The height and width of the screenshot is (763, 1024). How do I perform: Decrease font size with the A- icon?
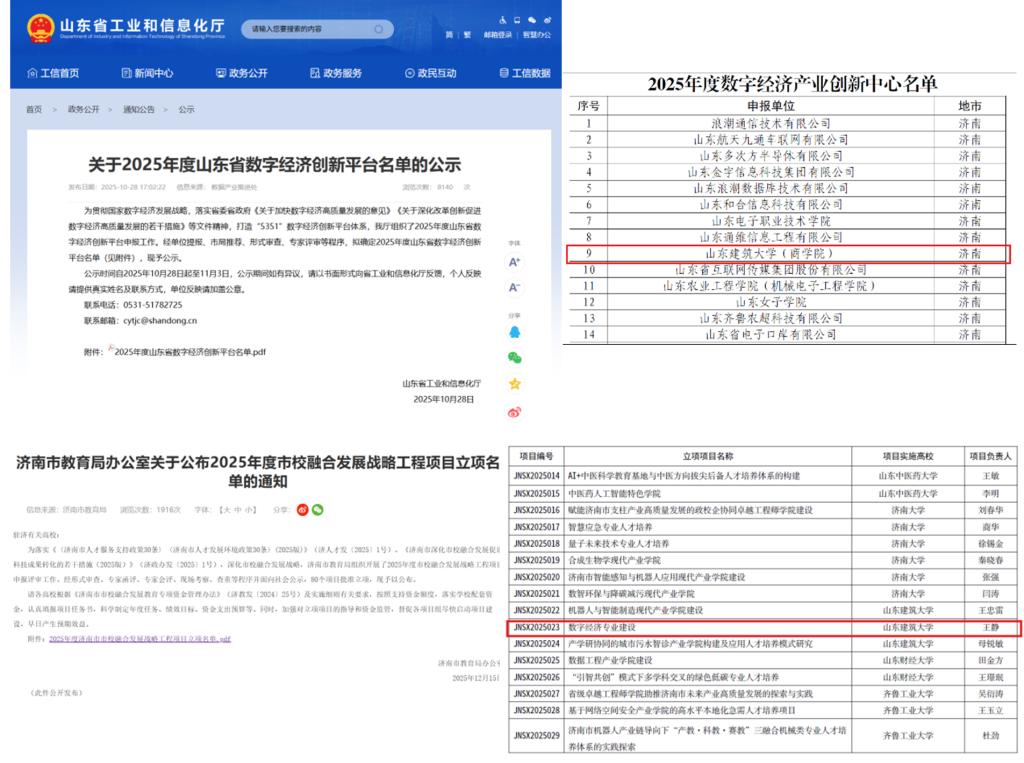pos(514,287)
